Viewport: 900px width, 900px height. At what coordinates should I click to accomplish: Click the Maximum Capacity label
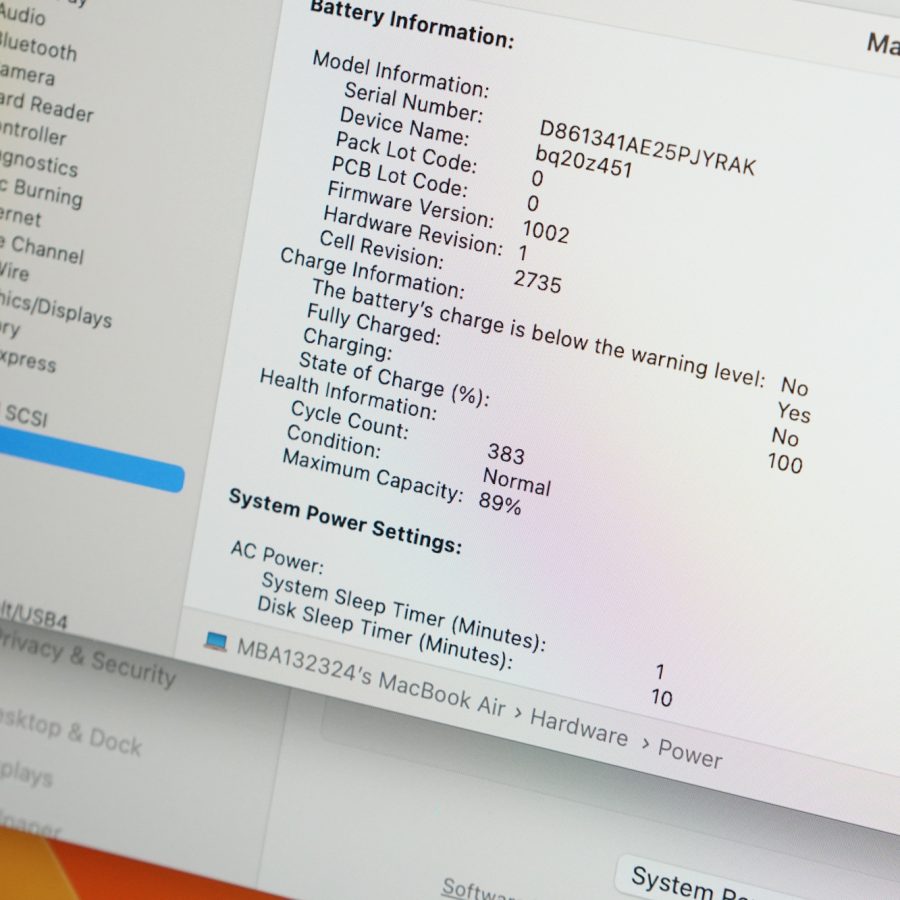(373, 475)
